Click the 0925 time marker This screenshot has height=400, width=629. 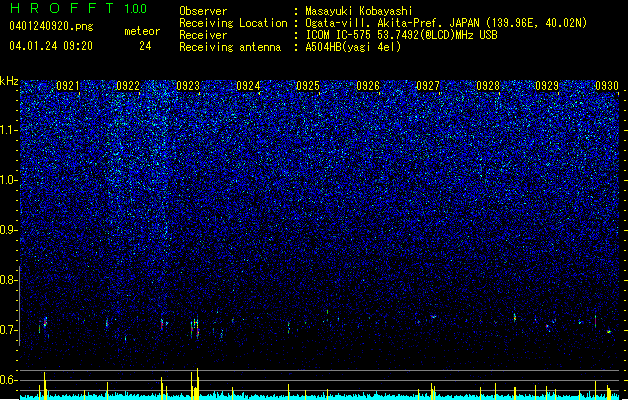[308, 85]
